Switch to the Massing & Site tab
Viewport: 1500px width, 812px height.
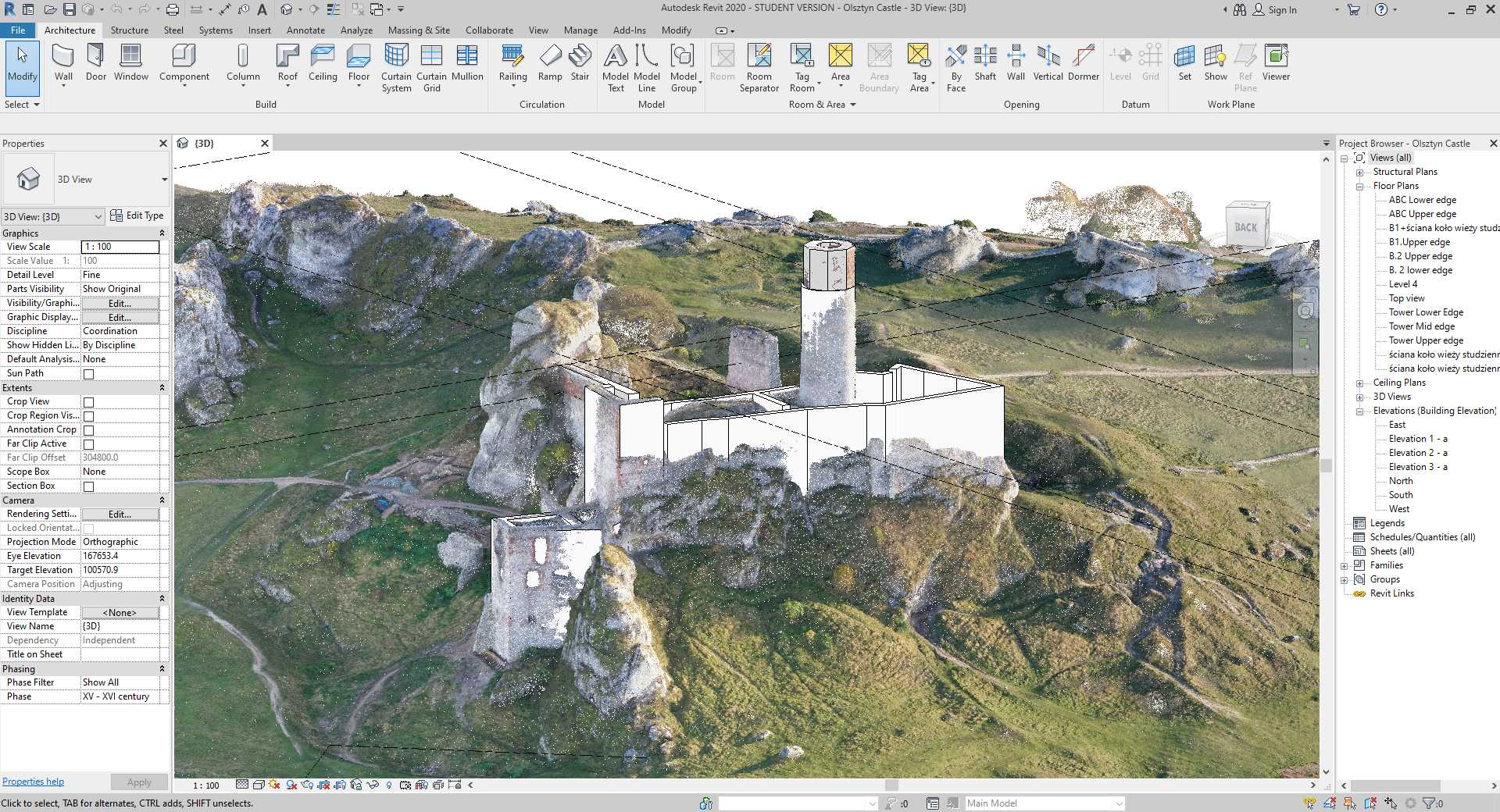tap(419, 30)
